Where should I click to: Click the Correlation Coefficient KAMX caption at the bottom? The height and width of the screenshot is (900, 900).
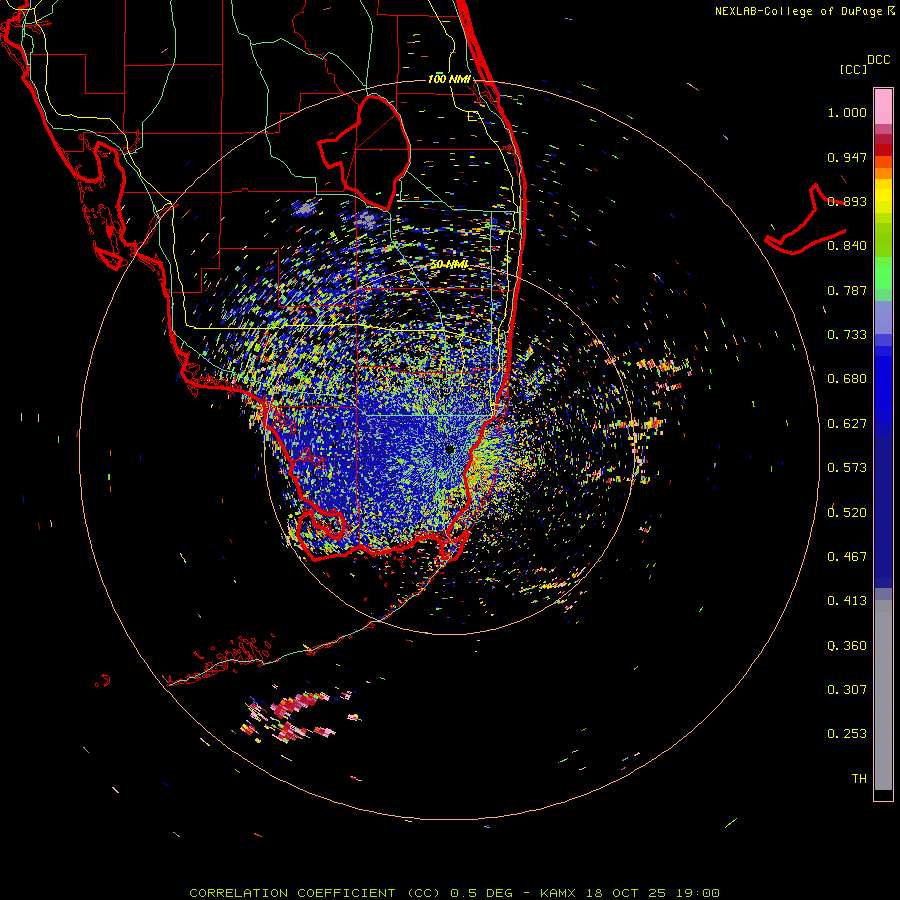454,893
